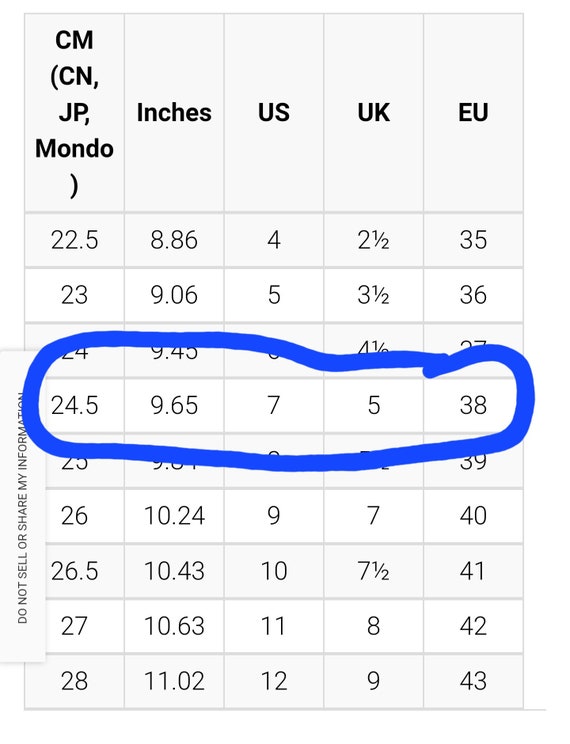The height and width of the screenshot is (744, 570).
Task: Click the US column header
Action: (x=274, y=112)
